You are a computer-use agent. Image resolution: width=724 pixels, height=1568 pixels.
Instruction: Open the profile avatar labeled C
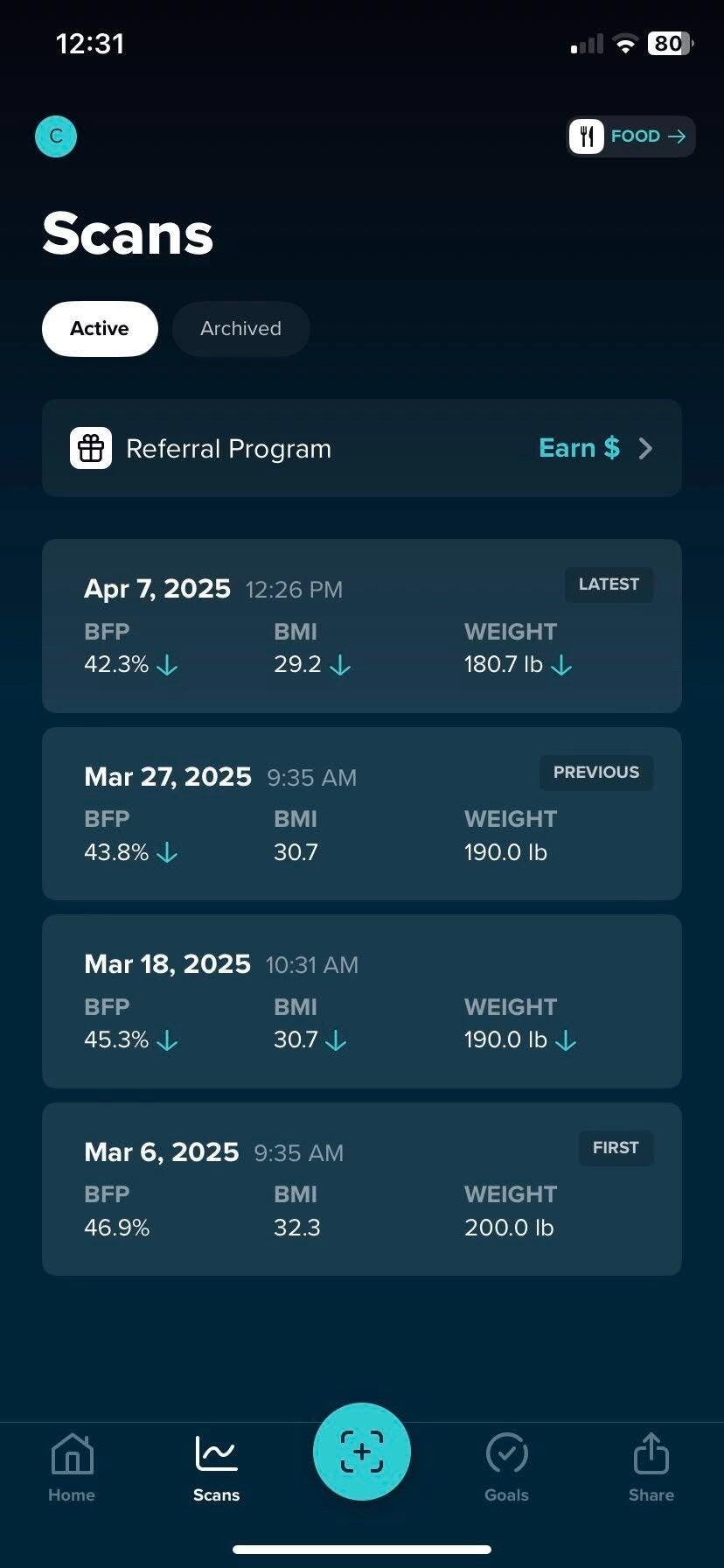pyautogui.click(x=56, y=136)
